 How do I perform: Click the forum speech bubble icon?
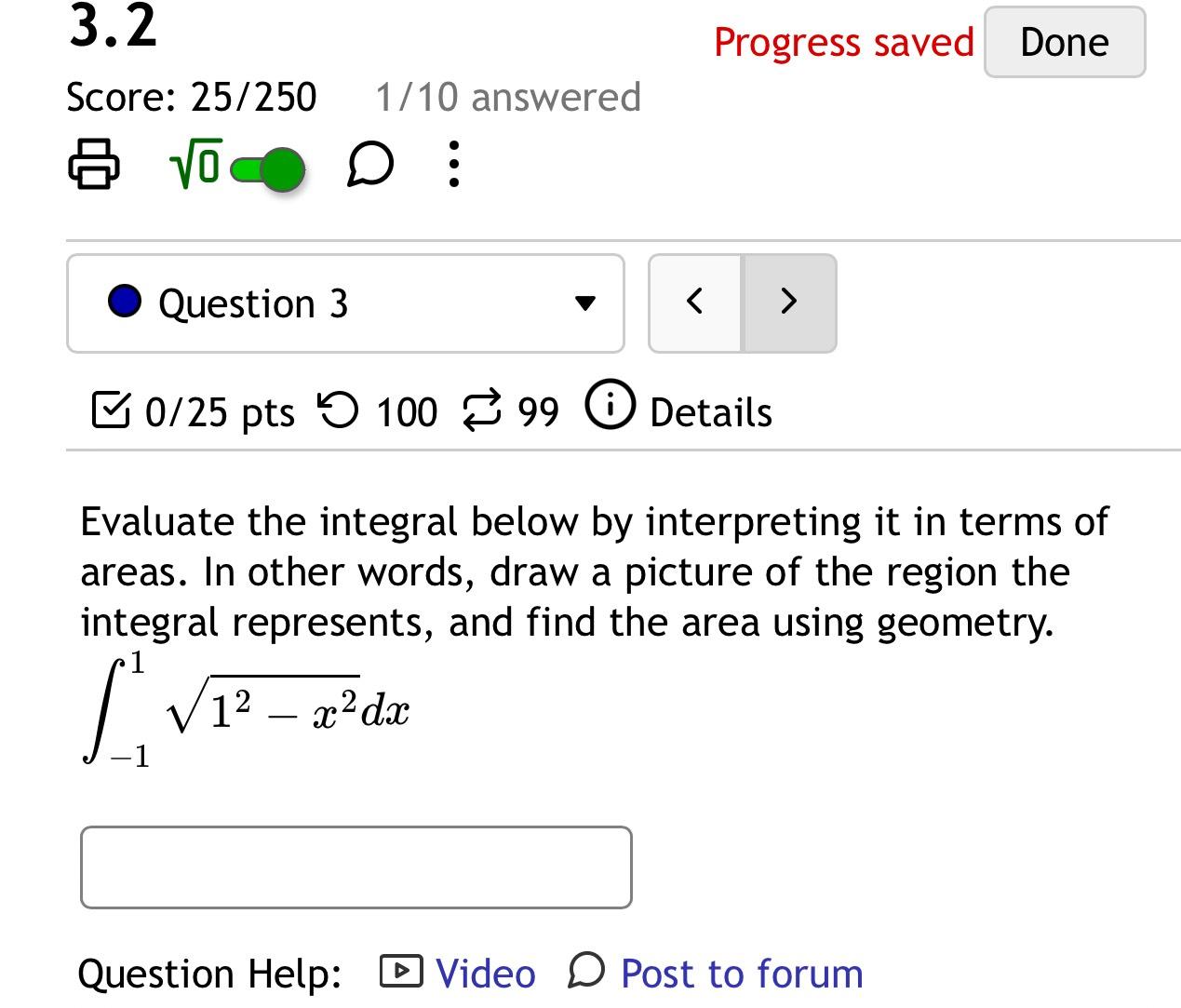click(585, 974)
